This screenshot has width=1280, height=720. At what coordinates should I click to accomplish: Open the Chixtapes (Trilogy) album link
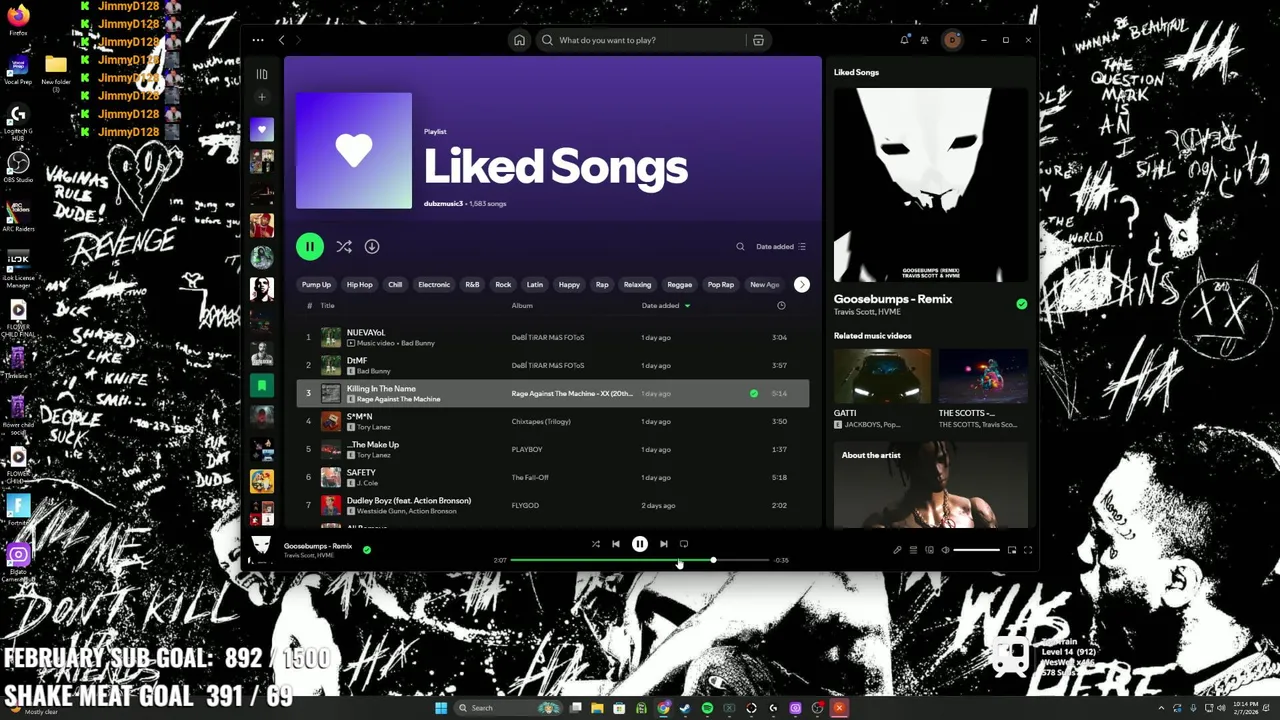click(541, 422)
